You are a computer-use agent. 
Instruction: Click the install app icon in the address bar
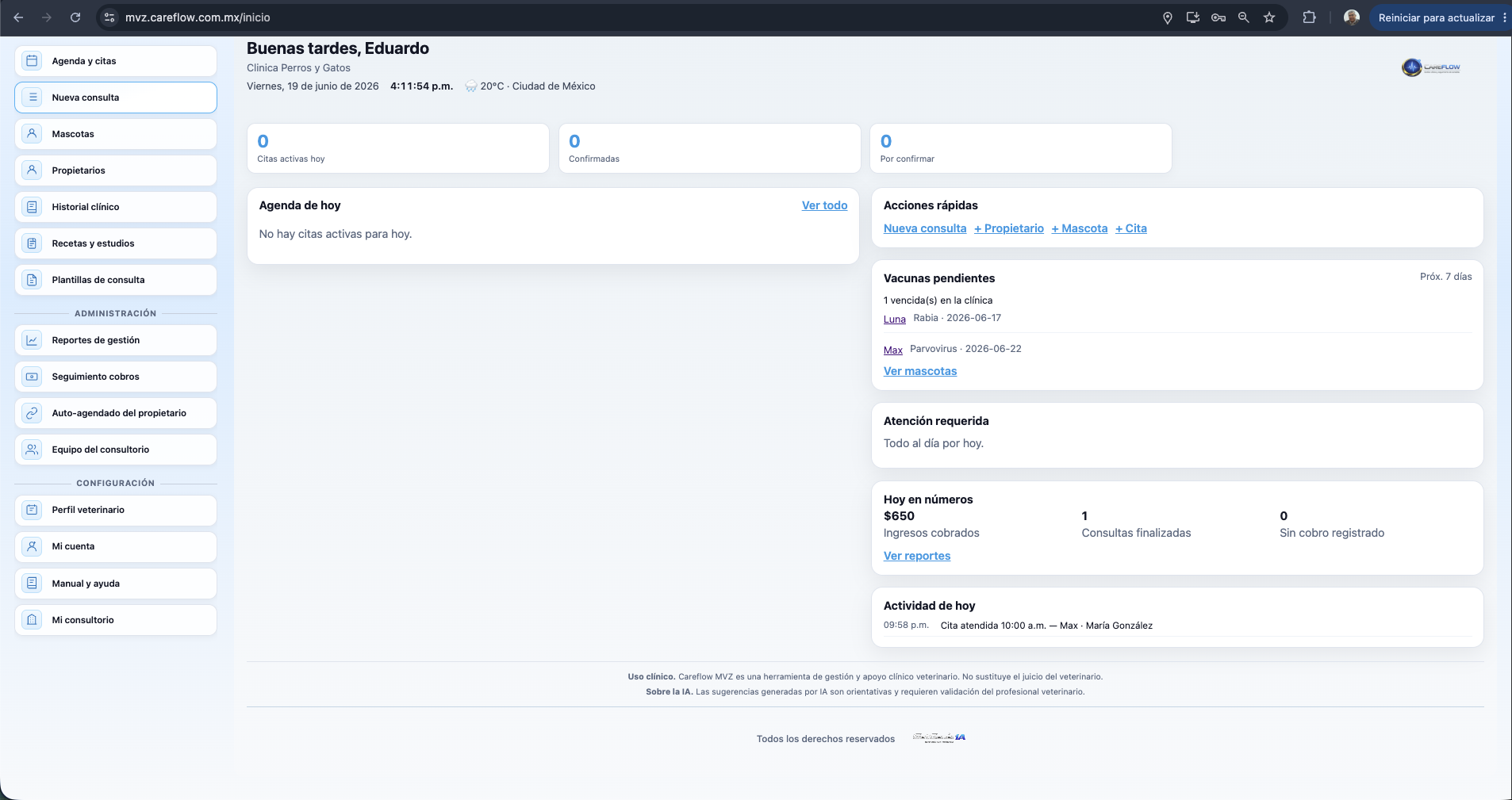pyautogui.click(x=1193, y=17)
